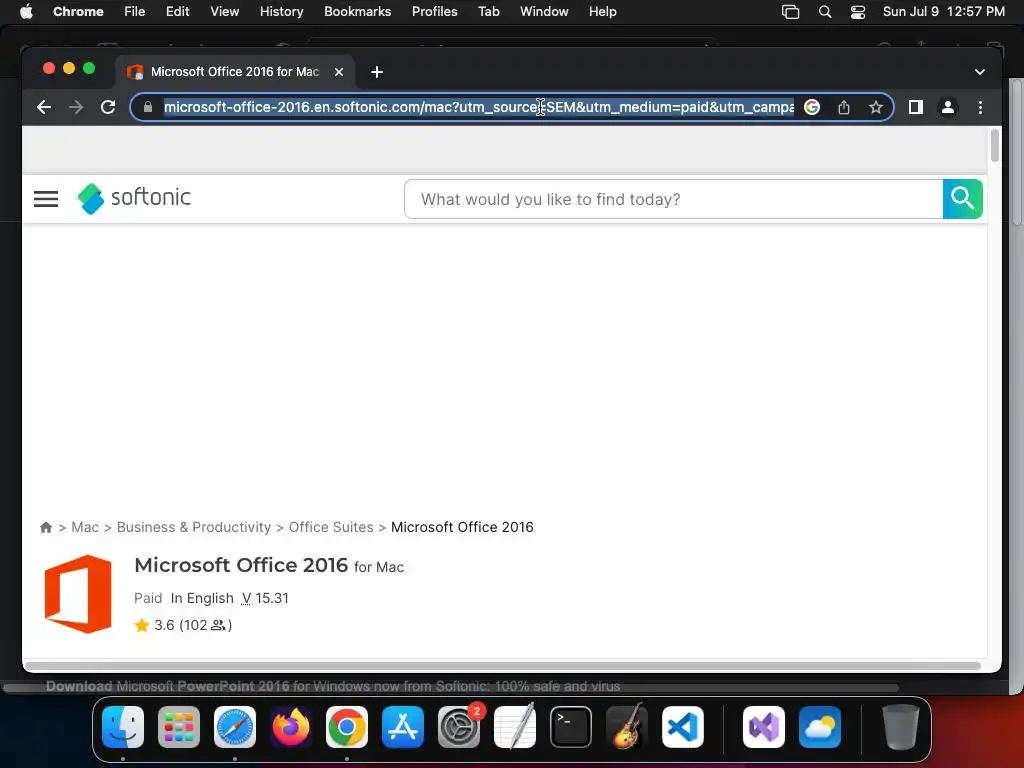Launch Firefox from dock

coord(291,727)
